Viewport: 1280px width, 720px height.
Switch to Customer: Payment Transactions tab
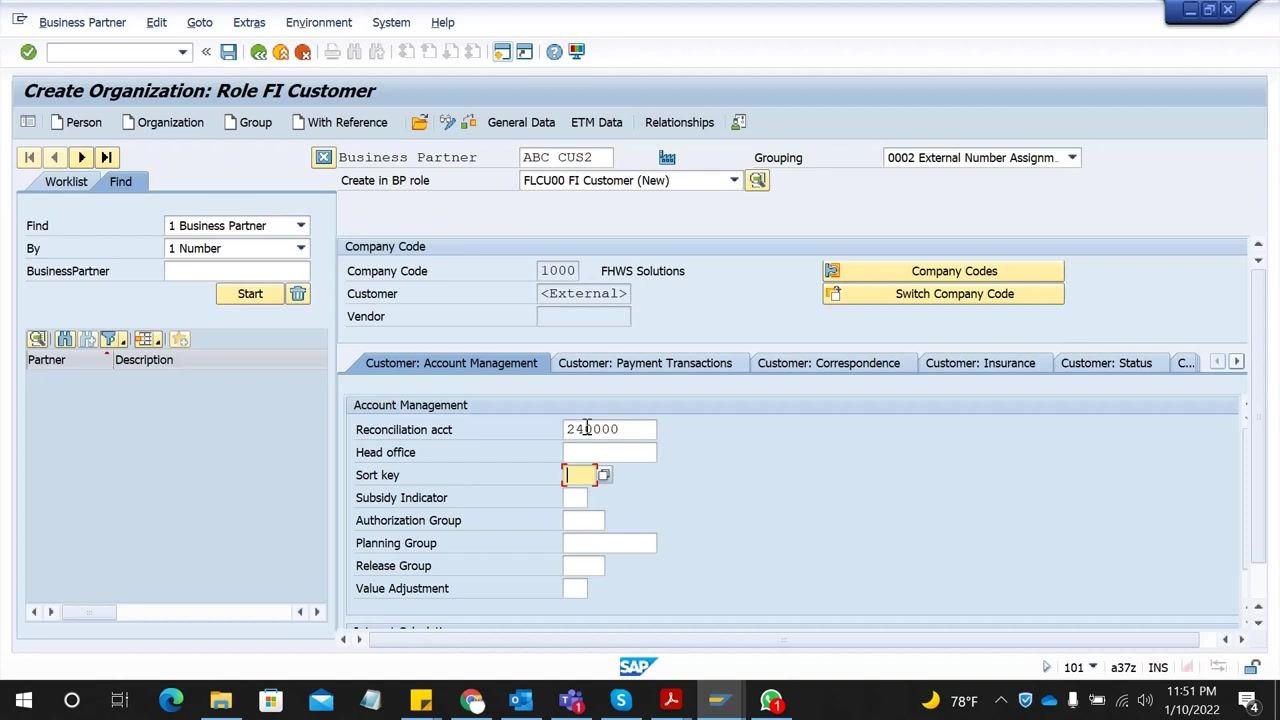(645, 363)
